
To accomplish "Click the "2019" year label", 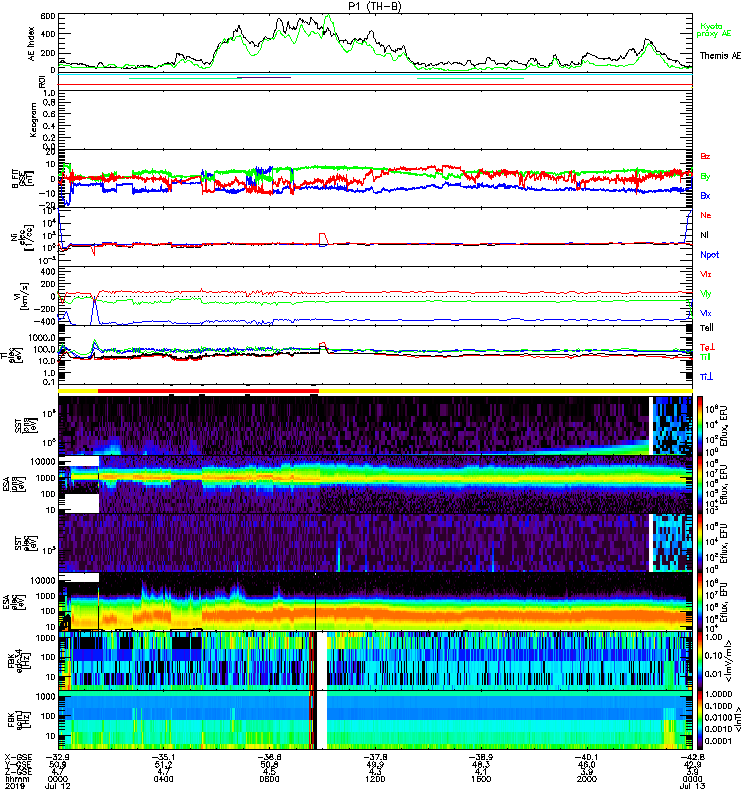I will pos(14,786).
